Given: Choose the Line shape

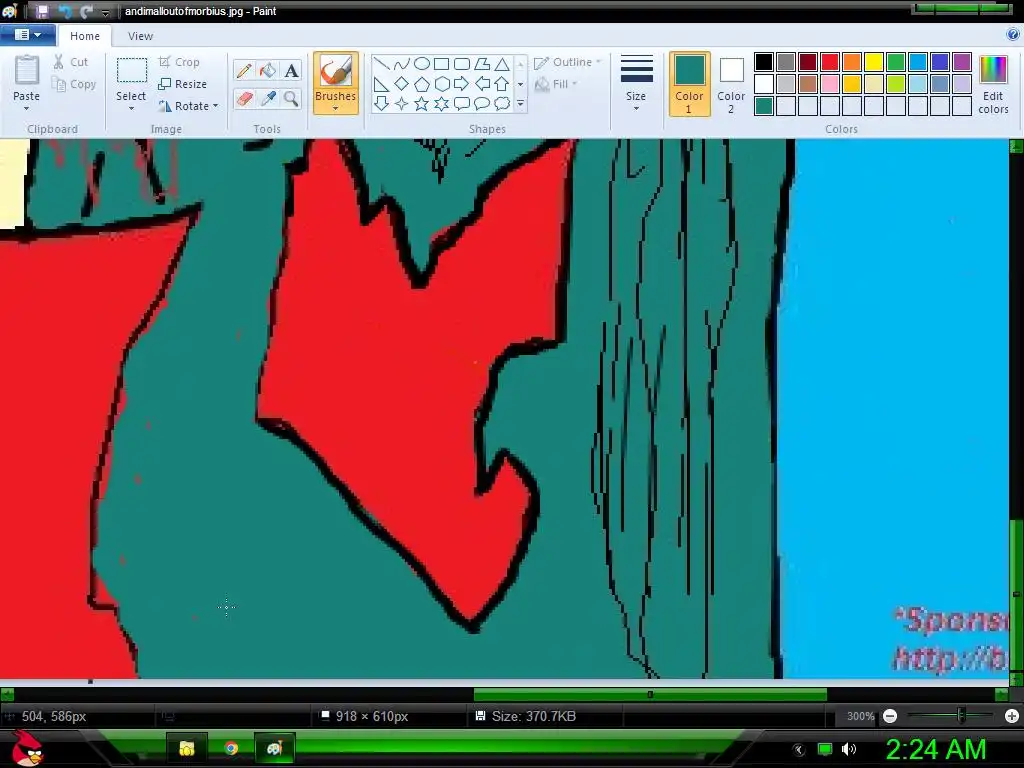Looking at the screenshot, I should [x=381, y=64].
